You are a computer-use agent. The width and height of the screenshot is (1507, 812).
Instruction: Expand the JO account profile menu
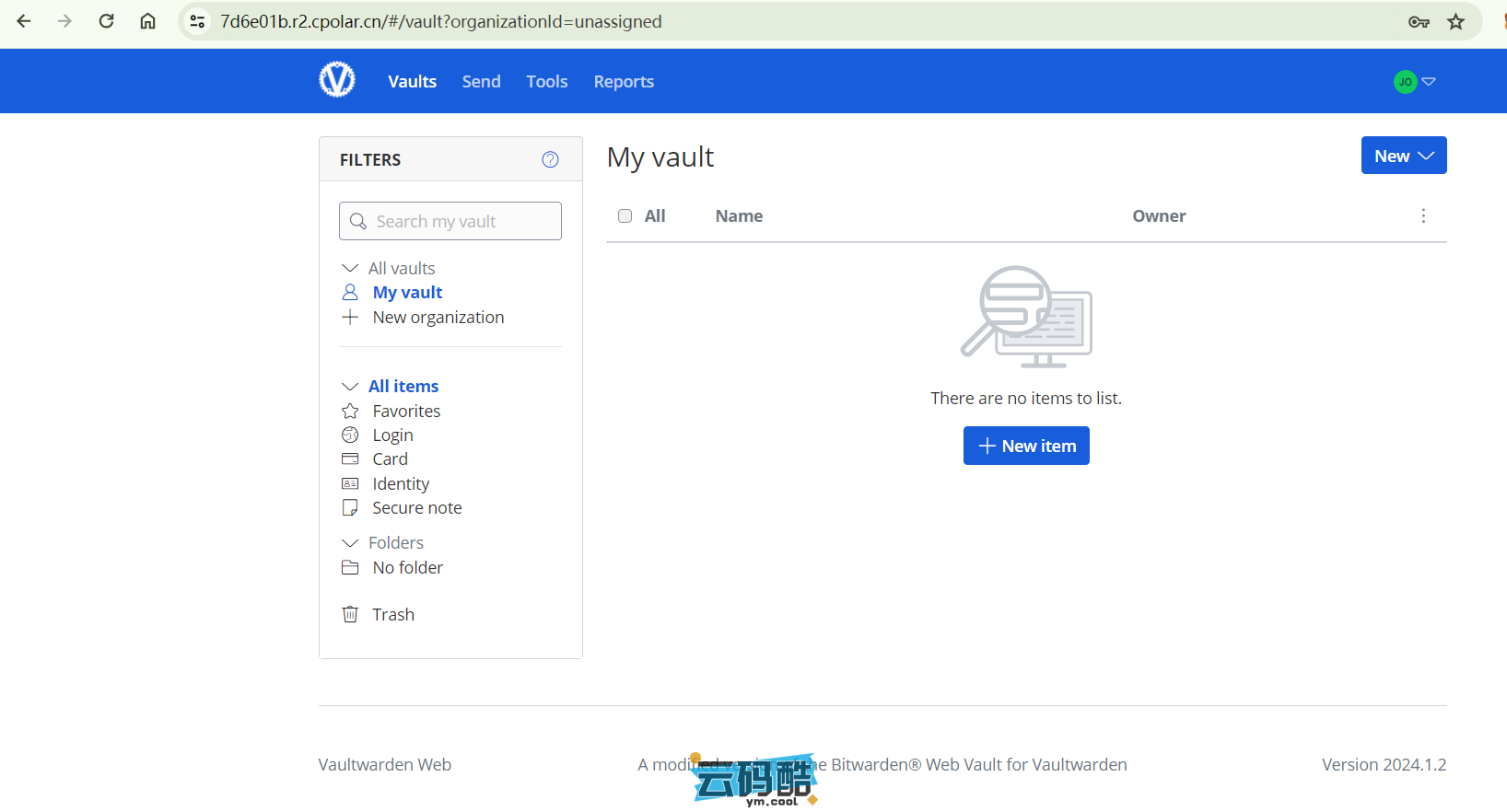tap(1415, 82)
